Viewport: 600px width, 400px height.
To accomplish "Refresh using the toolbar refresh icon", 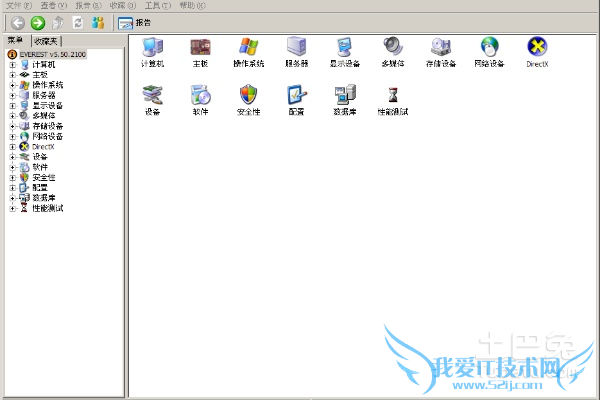I will point(78,23).
